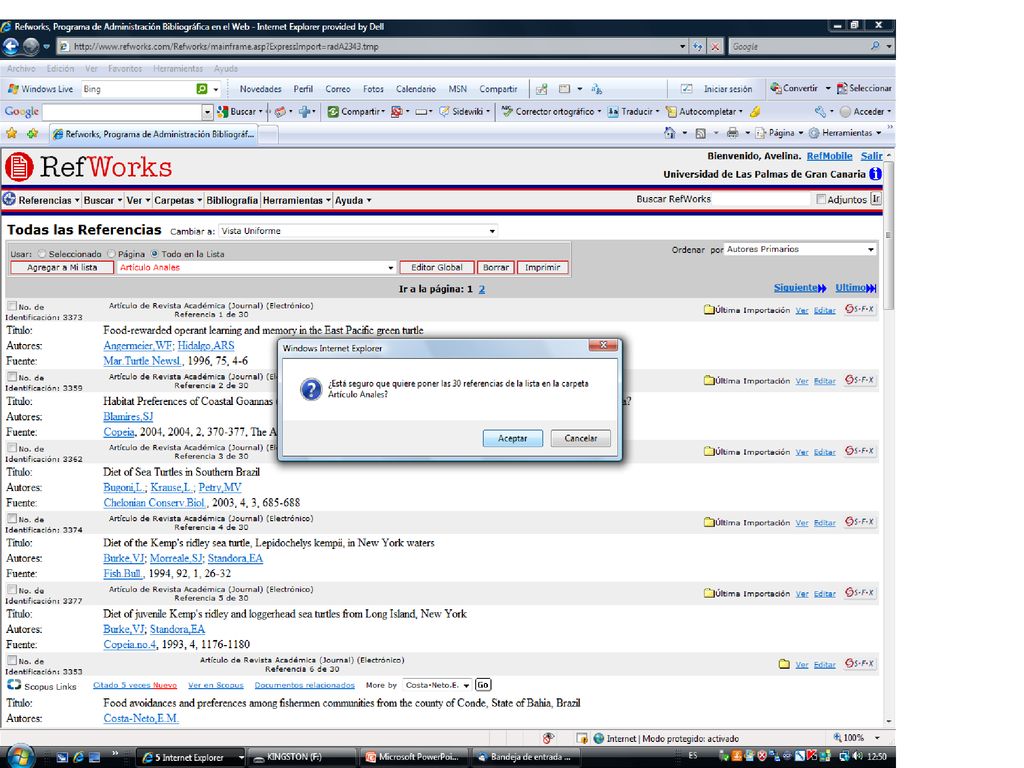Refresh the page using the address bar icon

coord(698,46)
